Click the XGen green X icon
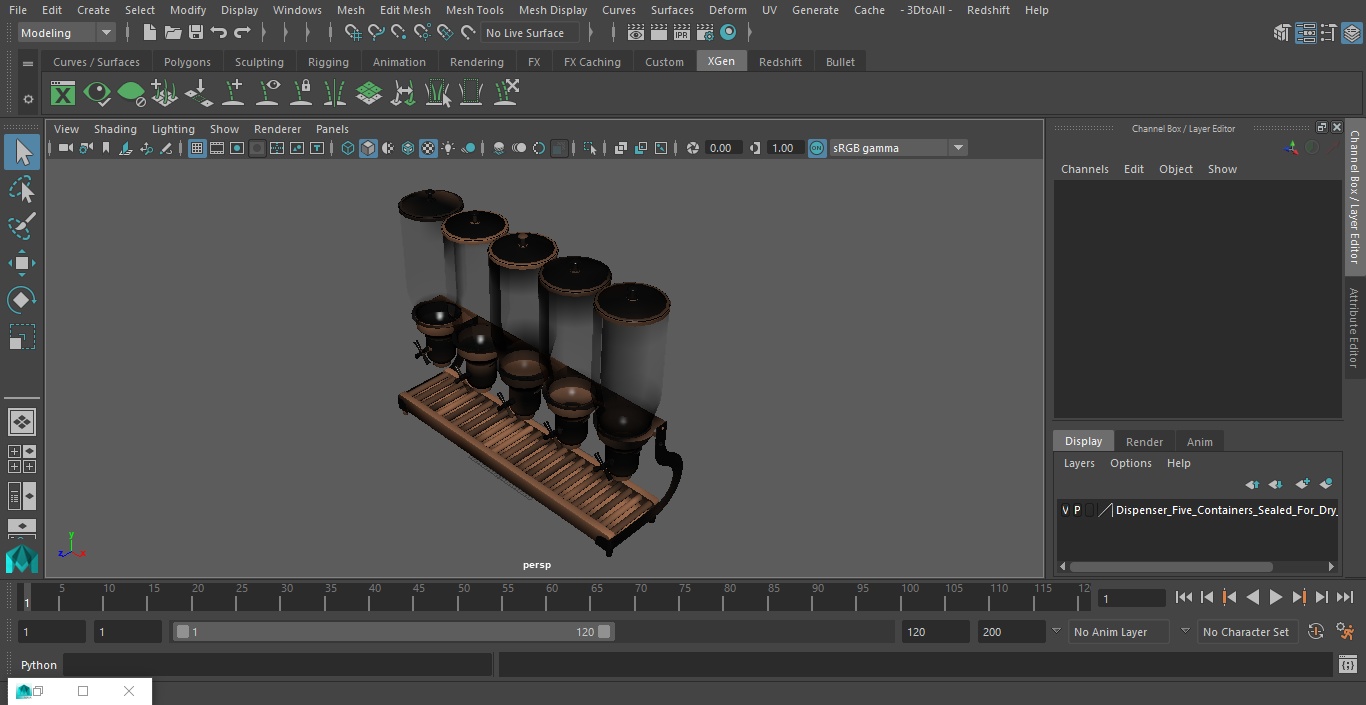This screenshot has width=1366, height=705. (63, 94)
